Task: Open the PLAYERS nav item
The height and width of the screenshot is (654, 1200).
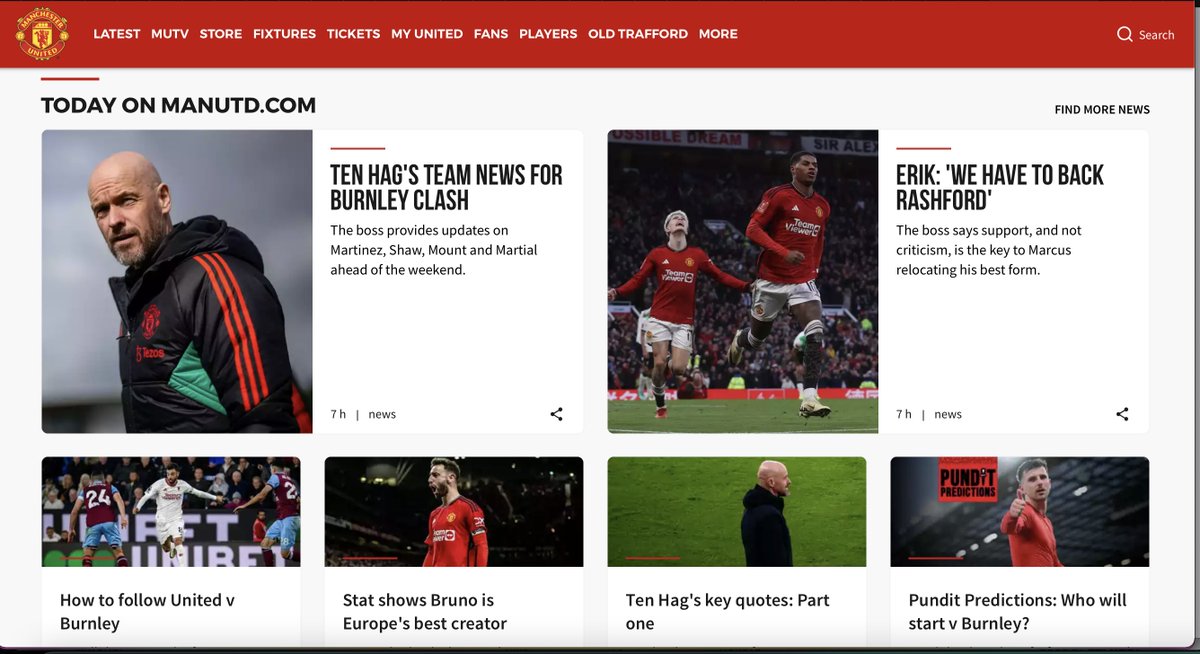Action: [548, 34]
